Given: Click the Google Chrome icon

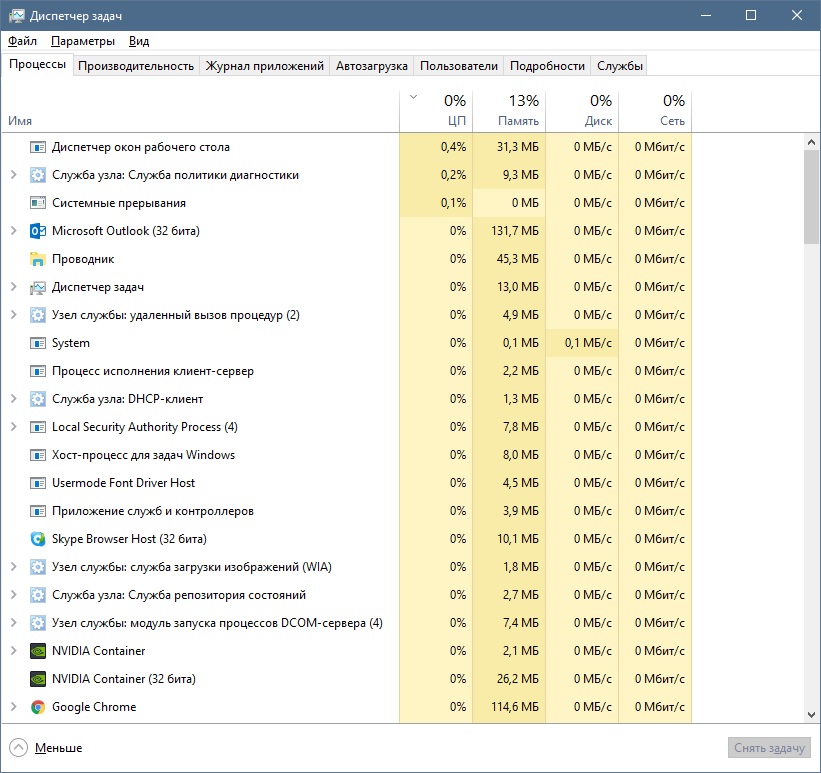Looking at the screenshot, I should click(x=38, y=707).
